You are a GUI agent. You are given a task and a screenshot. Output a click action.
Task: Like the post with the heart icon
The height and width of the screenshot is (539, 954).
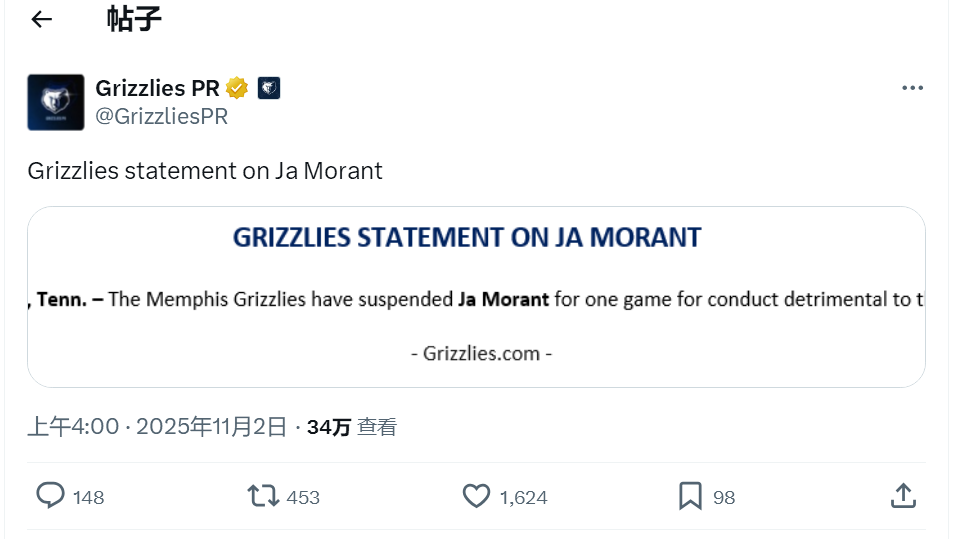pyautogui.click(x=477, y=495)
